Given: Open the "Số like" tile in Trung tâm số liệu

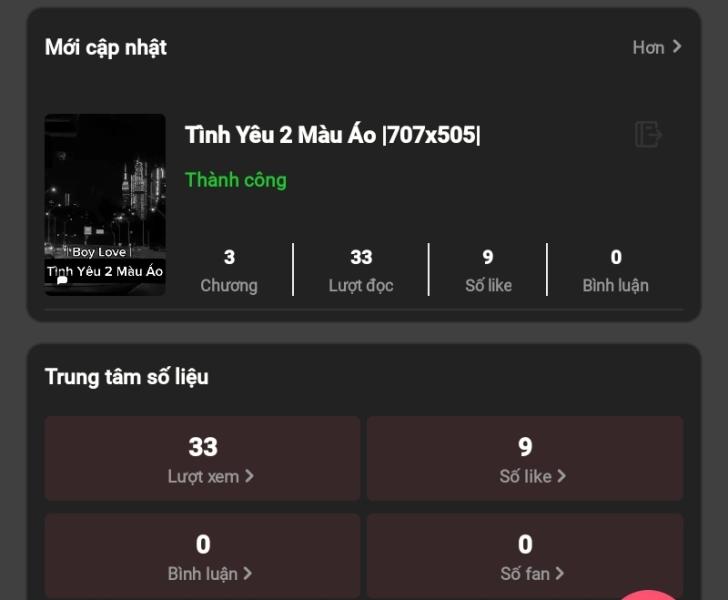Looking at the screenshot, I should coord(525,459).
